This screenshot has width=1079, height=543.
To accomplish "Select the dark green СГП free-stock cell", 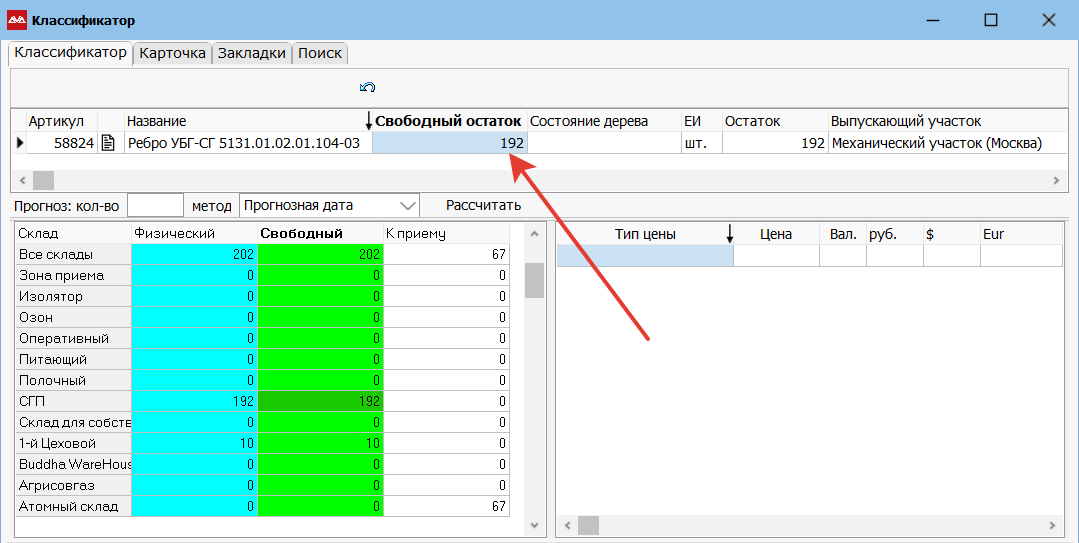I will [x=320, y=401].
